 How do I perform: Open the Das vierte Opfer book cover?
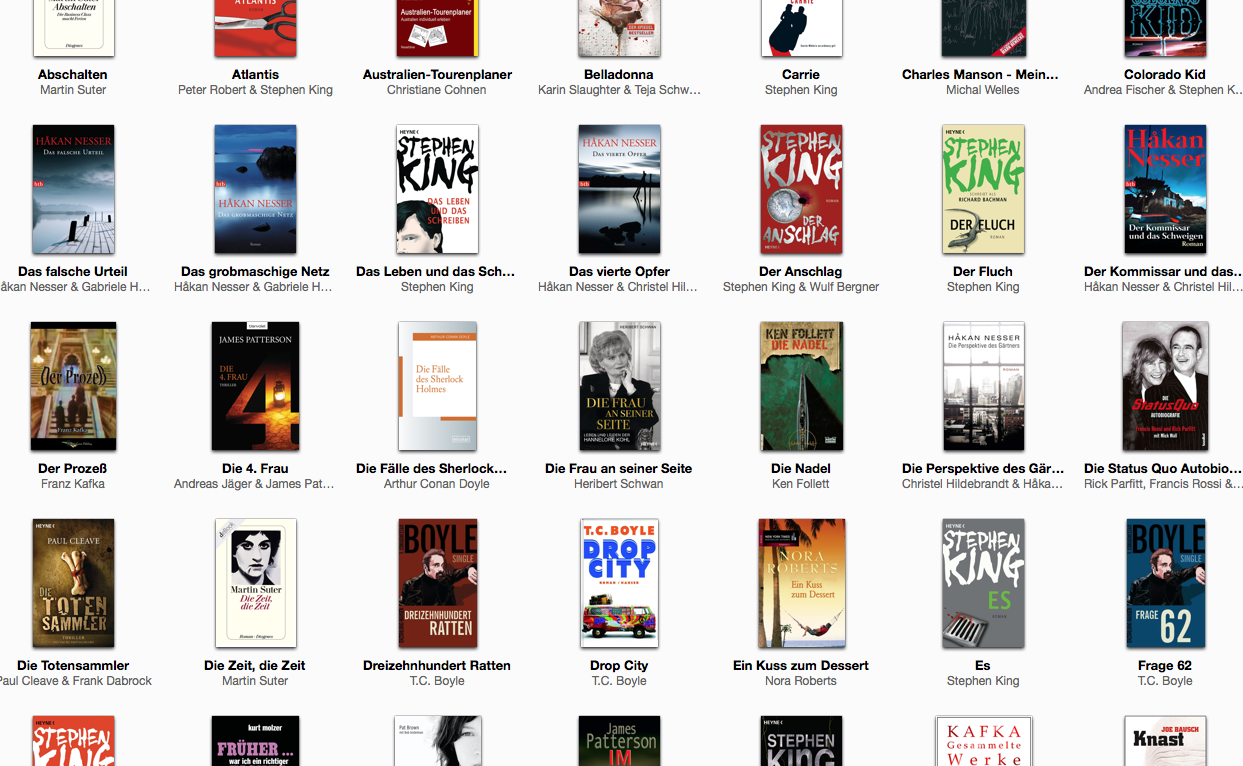pyautogui.click(x=619, y=189)
